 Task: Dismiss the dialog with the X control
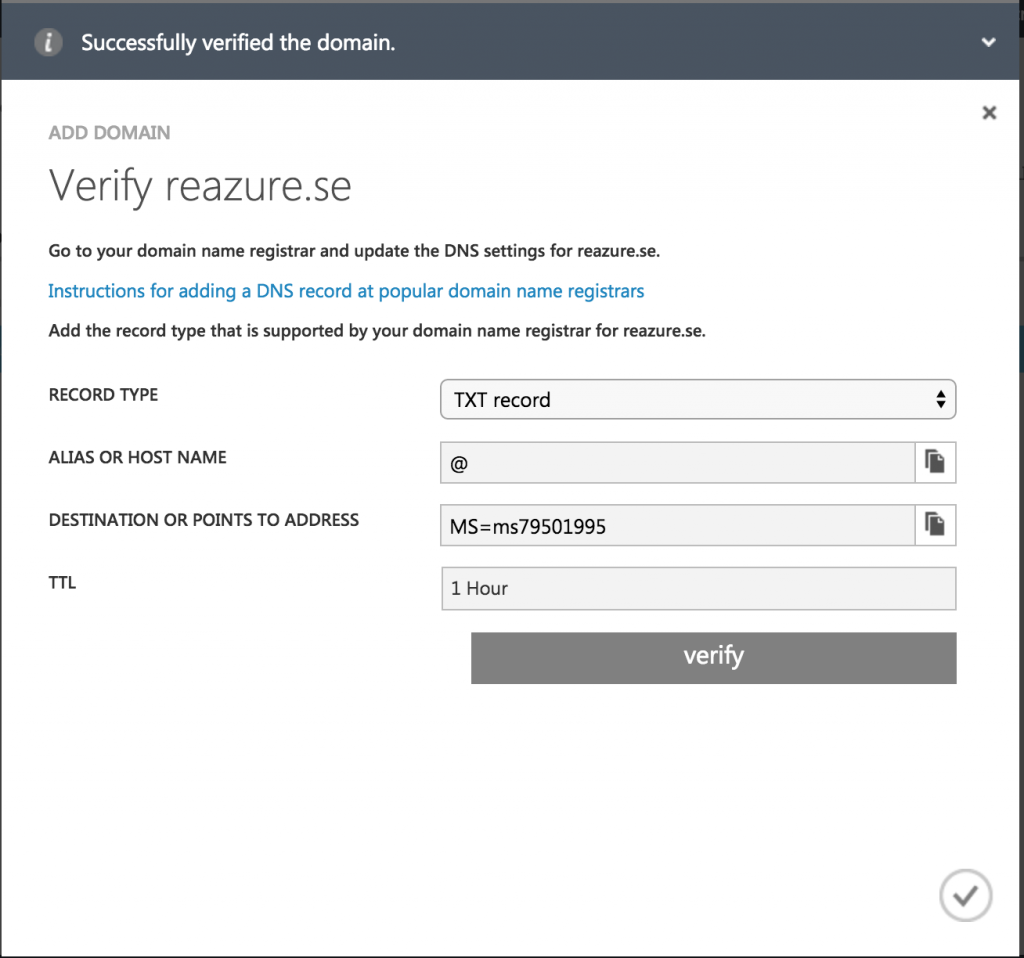point(989,112)
